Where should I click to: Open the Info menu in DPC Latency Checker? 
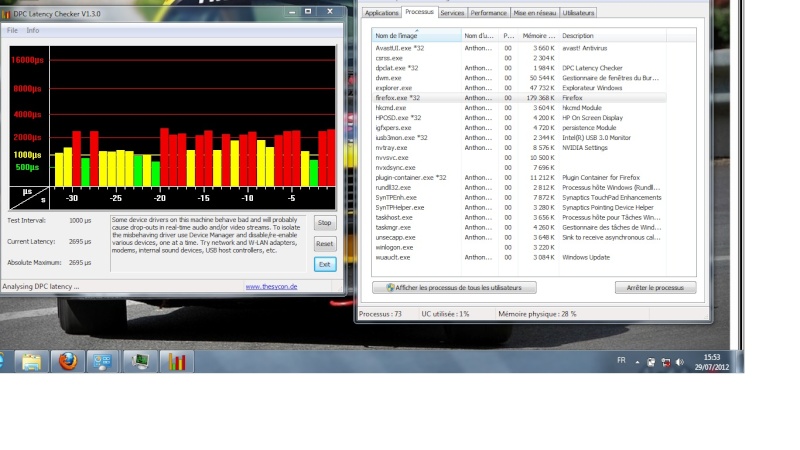pyautogui.click(x=33, y=31)
